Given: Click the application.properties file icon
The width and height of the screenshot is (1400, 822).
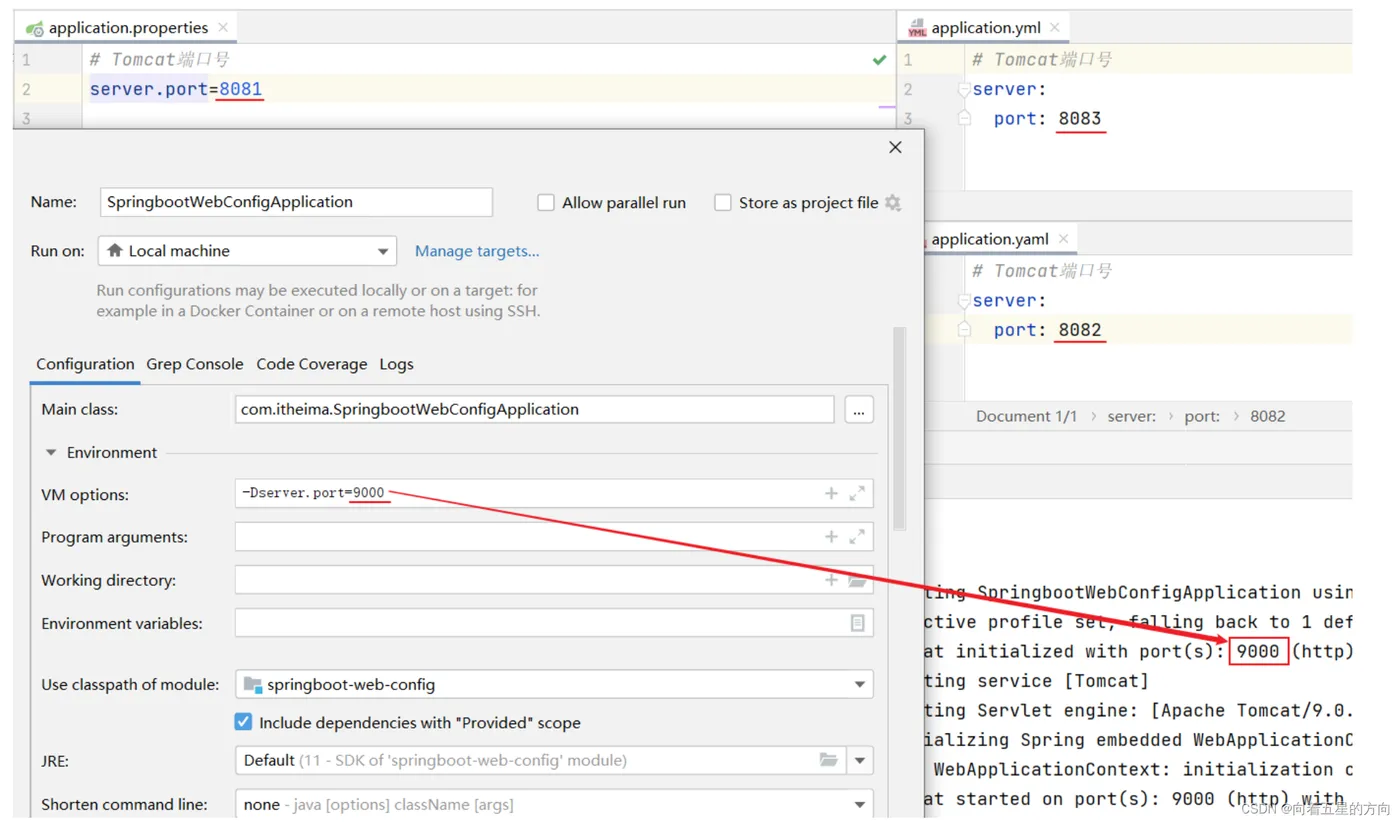Looking at the screenshot, I should coord(34,28).
